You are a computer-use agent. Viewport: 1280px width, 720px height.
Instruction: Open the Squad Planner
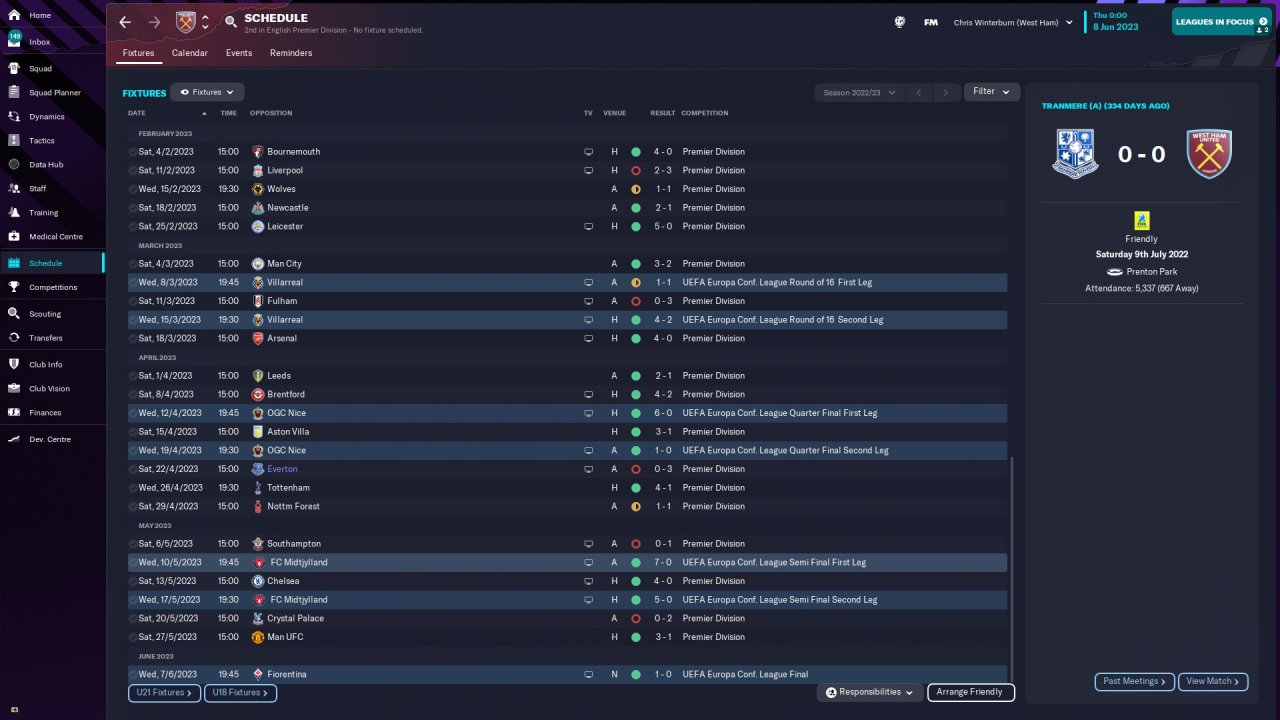click(55, 93)
